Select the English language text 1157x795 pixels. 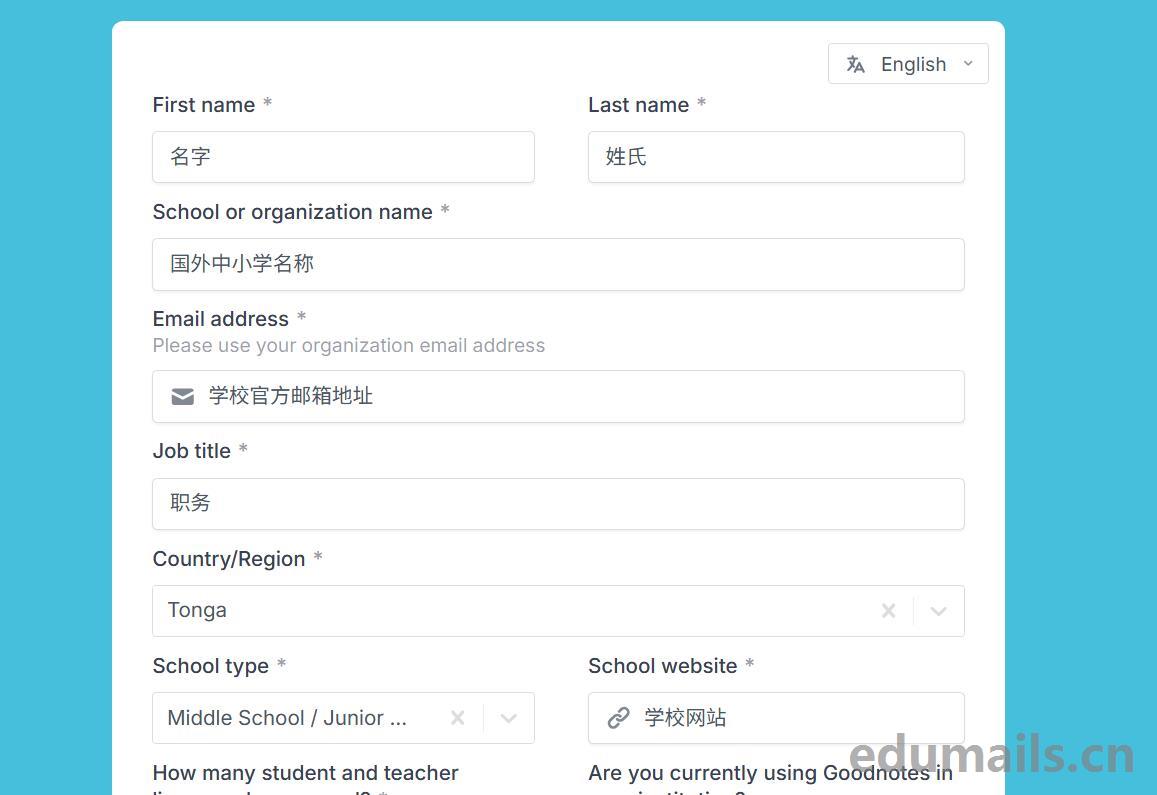(x=913, y=64)
